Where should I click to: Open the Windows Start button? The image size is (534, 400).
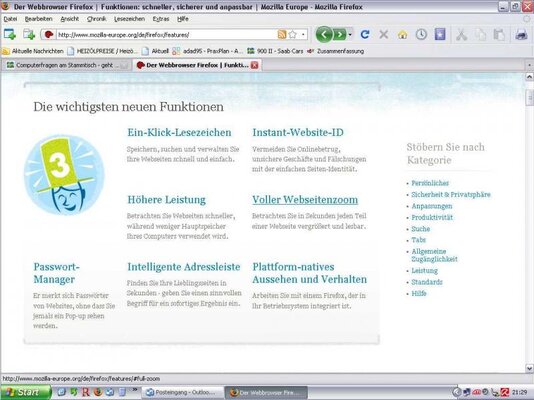tap(26, 392)
